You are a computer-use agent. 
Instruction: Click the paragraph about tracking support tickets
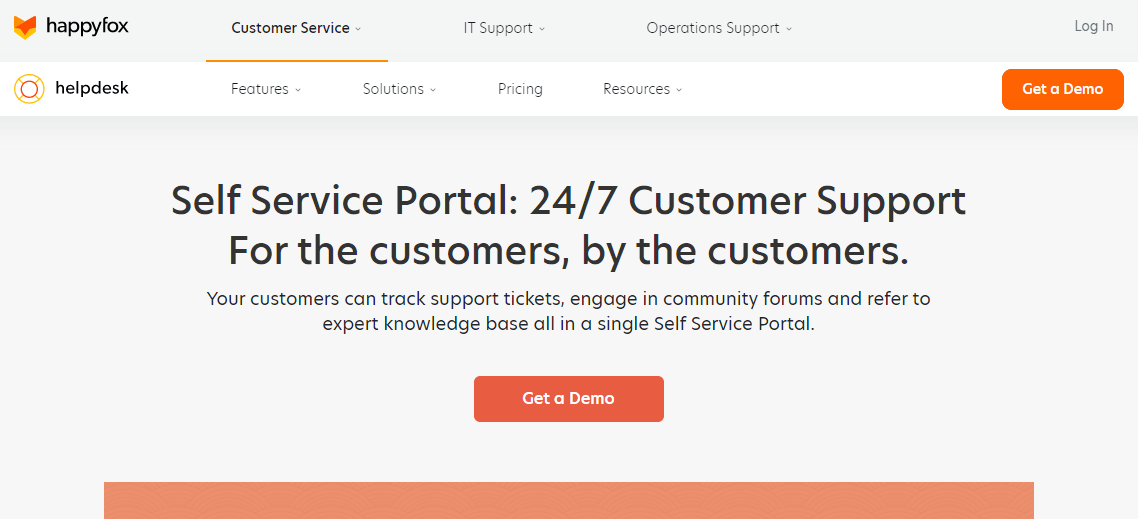568,311
